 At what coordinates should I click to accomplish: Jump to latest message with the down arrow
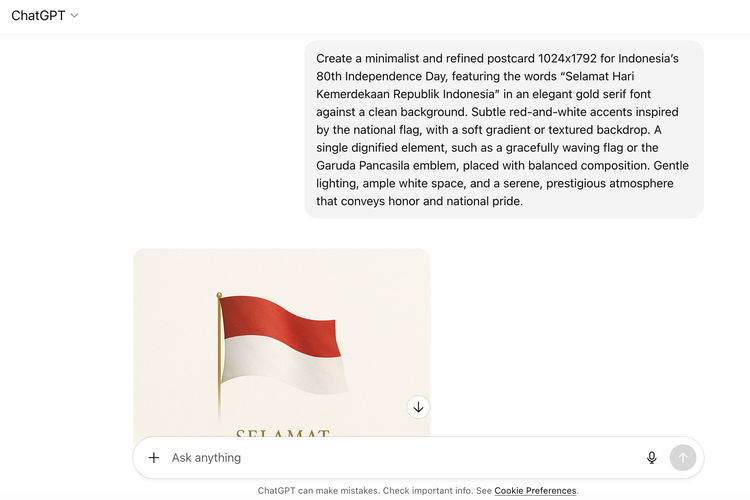tap(419, 407)
